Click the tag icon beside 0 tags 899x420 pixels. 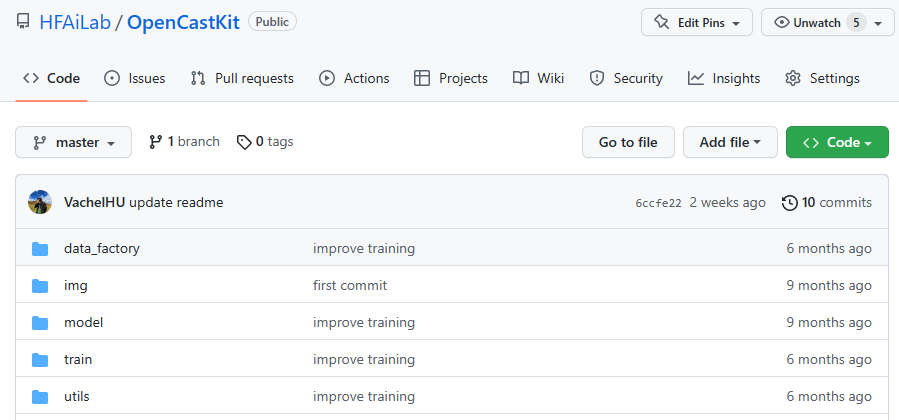pos(244,142)
